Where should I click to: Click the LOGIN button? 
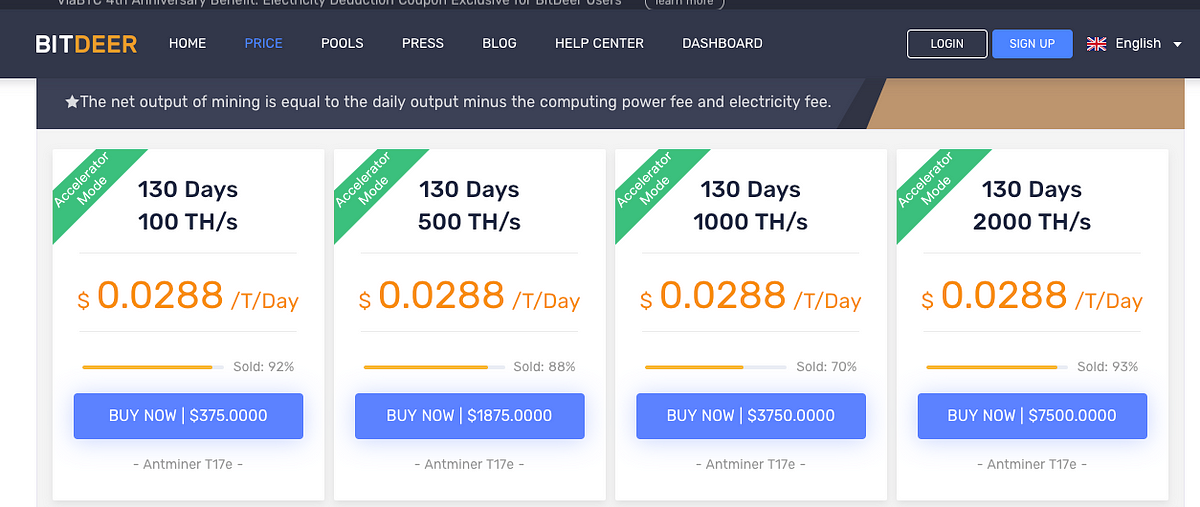coord(947,44)
